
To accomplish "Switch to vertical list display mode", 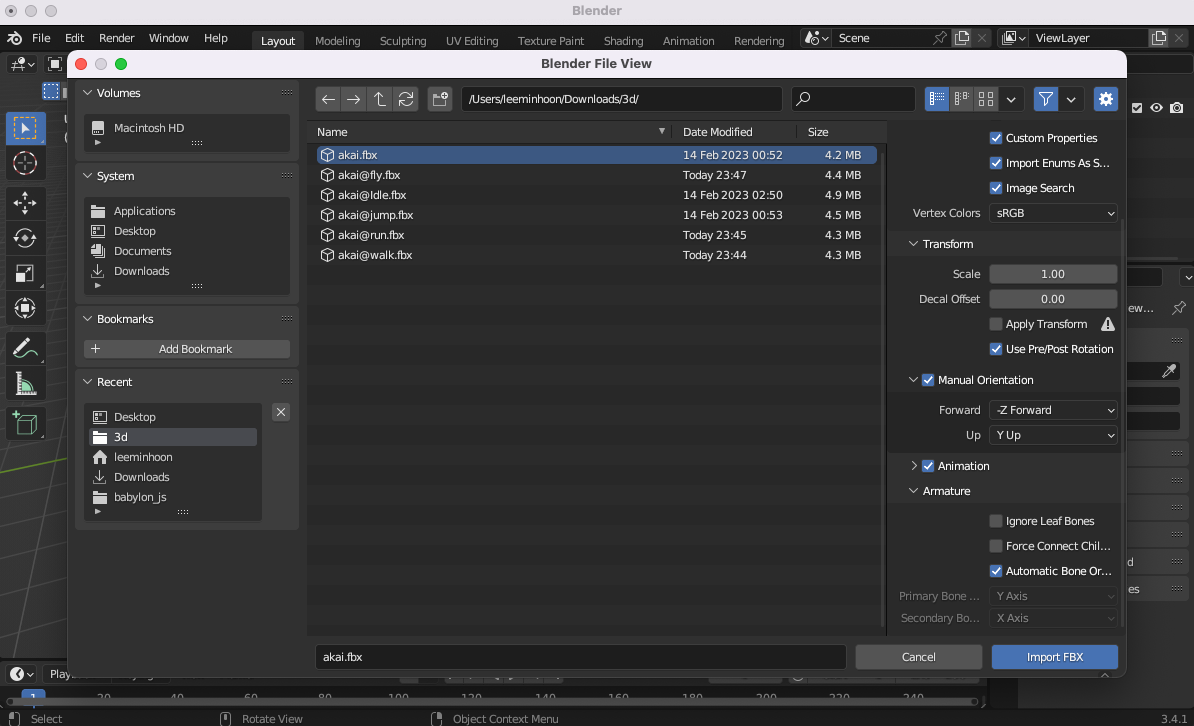I will click(937, 99).
